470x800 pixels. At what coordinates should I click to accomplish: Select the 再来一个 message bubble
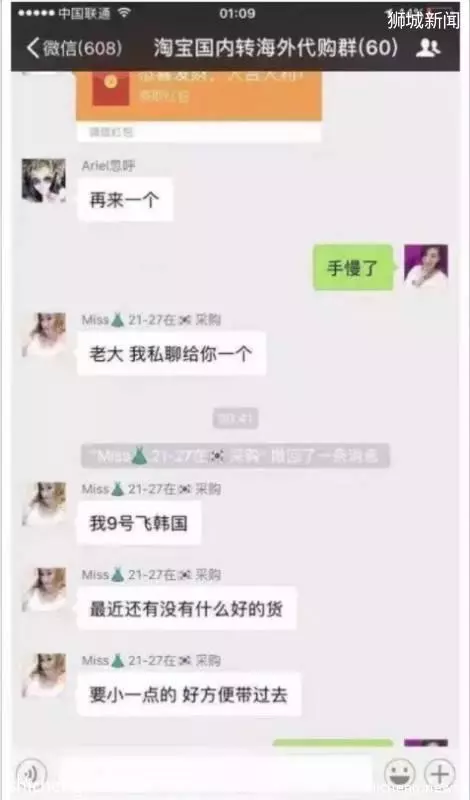tap(125, 200)
